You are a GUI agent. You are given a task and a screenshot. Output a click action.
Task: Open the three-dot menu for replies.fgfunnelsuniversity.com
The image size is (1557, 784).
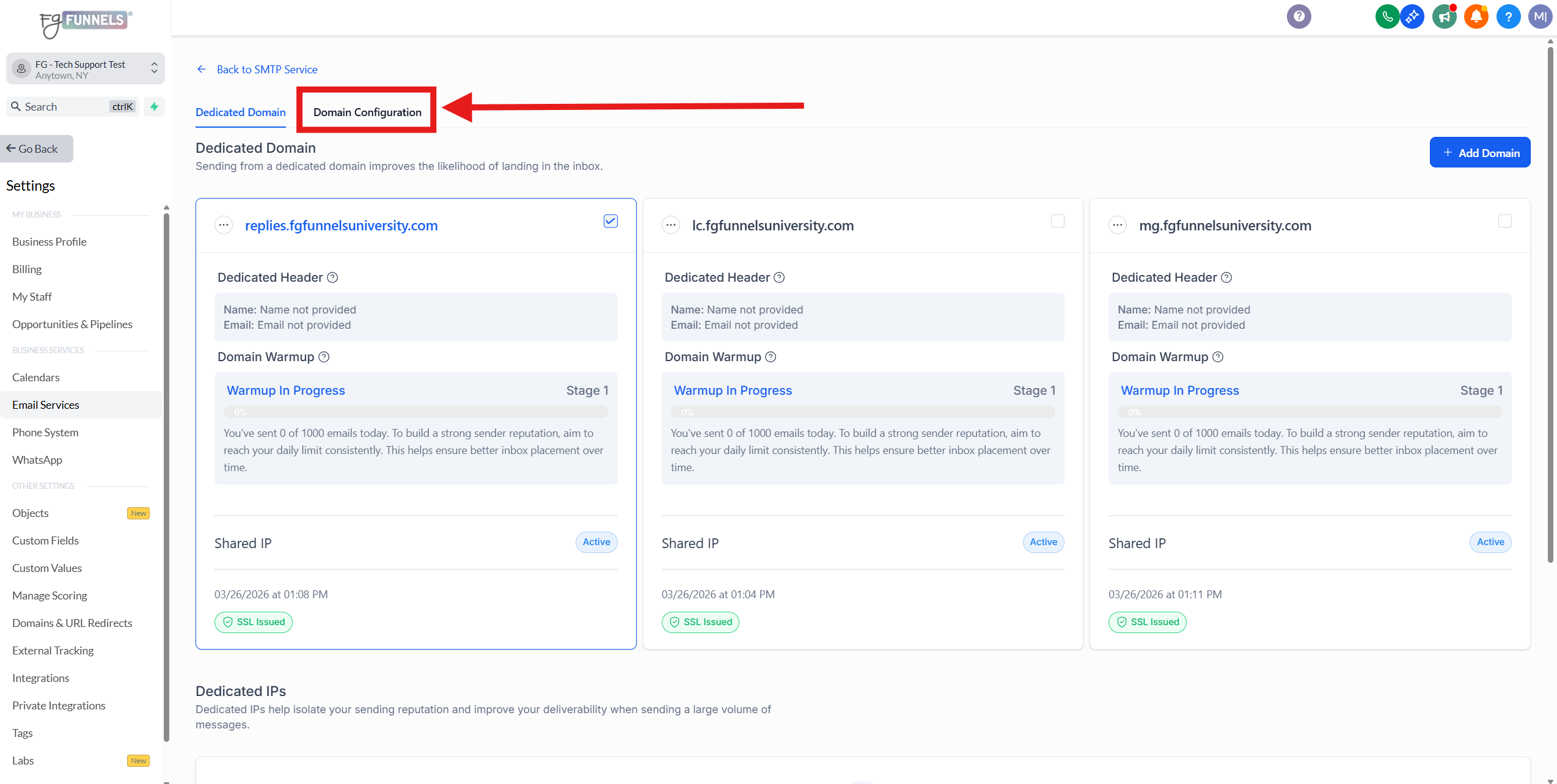click(x=224, y=225)
